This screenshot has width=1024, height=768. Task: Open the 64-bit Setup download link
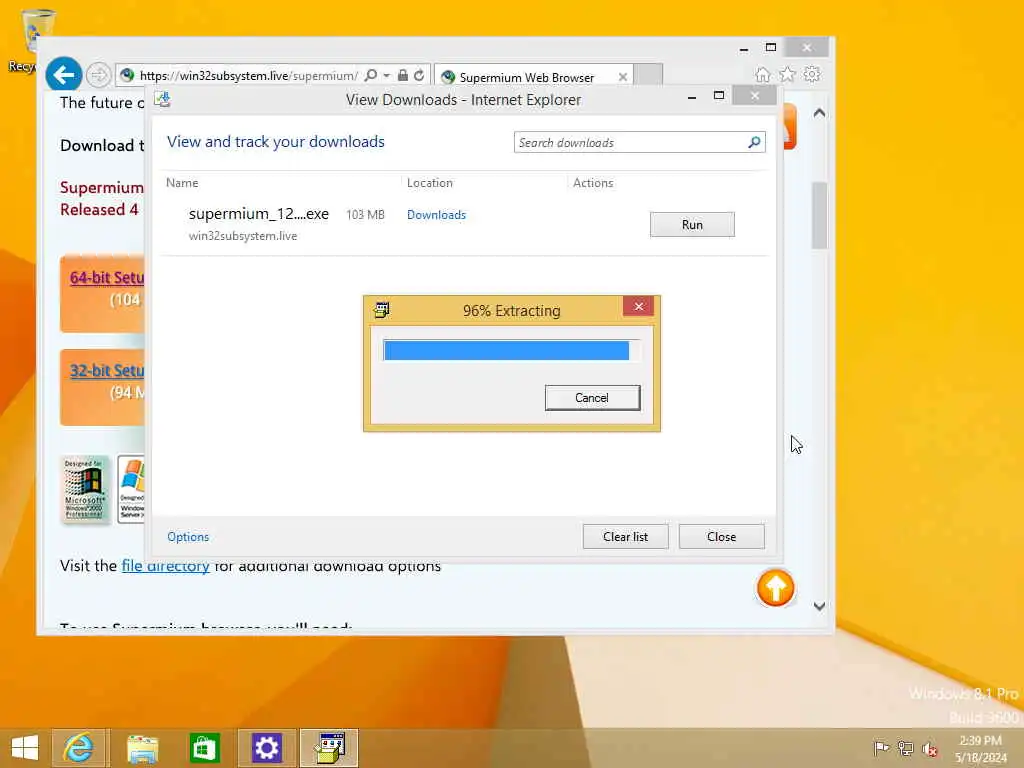(x=107, y=278)
